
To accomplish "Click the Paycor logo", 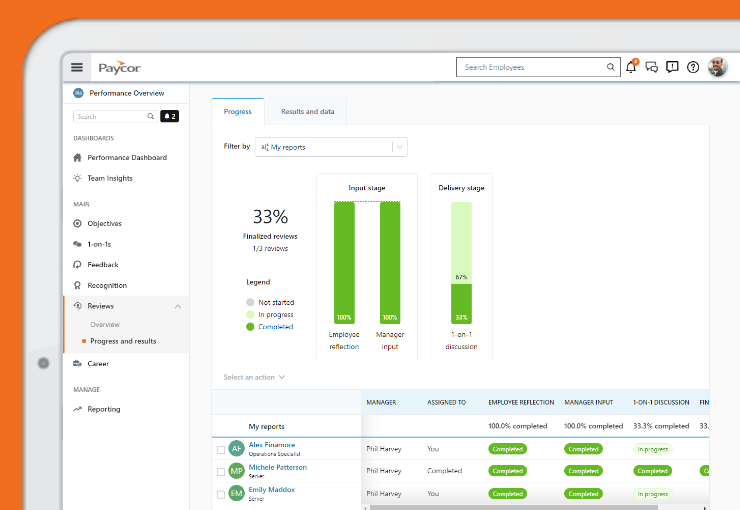I will coord(119,67).
